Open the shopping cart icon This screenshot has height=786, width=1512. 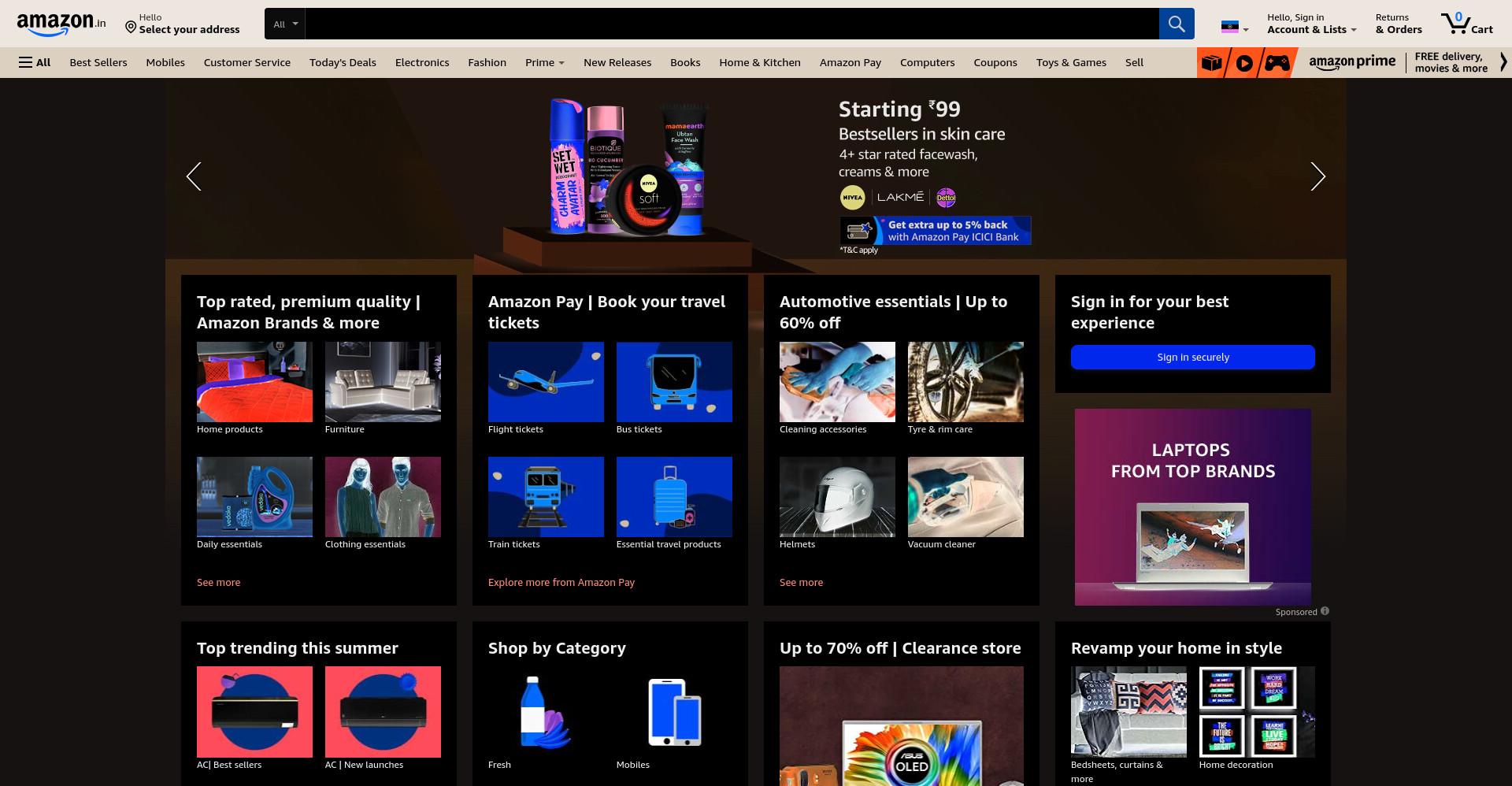tap(1466, 24)
